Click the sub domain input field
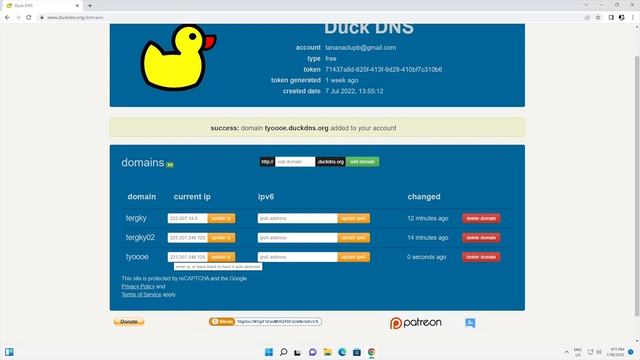The height and width of the screenshot is (360, 640). (295, 162)
